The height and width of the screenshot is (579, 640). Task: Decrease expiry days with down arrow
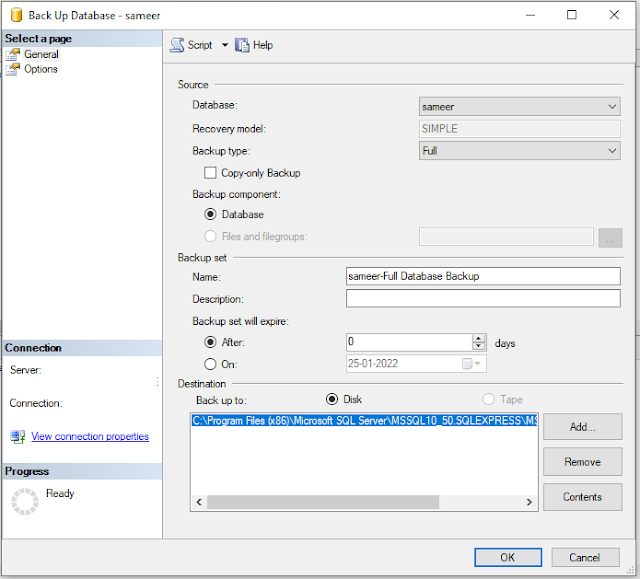click(478, 346)
